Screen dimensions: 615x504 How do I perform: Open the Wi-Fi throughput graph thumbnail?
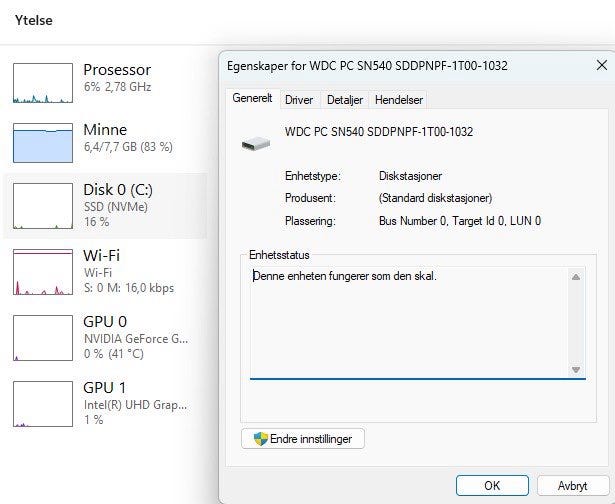pos(43,272)
